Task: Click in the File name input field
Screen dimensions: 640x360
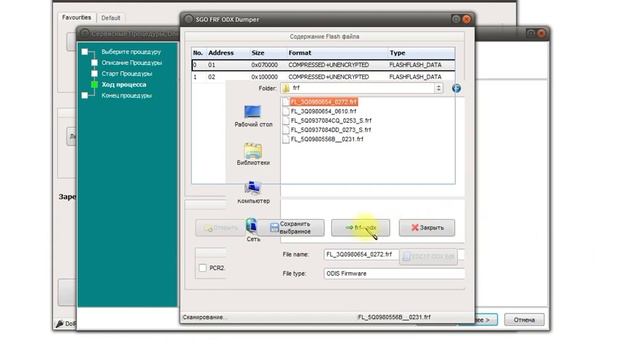Action: [361, 254]
